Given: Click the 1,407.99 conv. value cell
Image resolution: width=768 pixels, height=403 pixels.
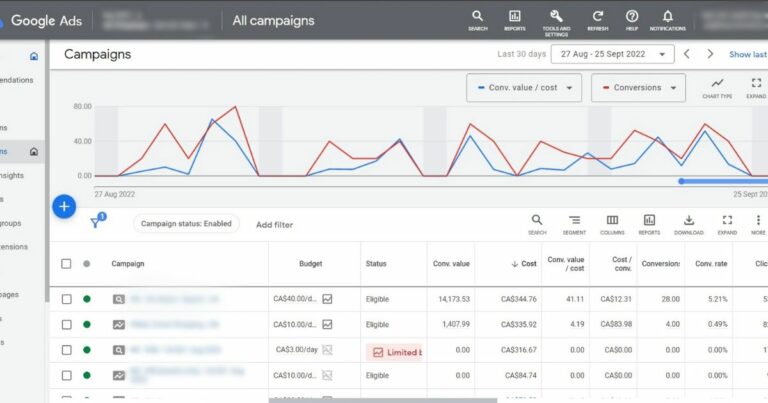Looking at the screenshot, I should pos(456,324).
